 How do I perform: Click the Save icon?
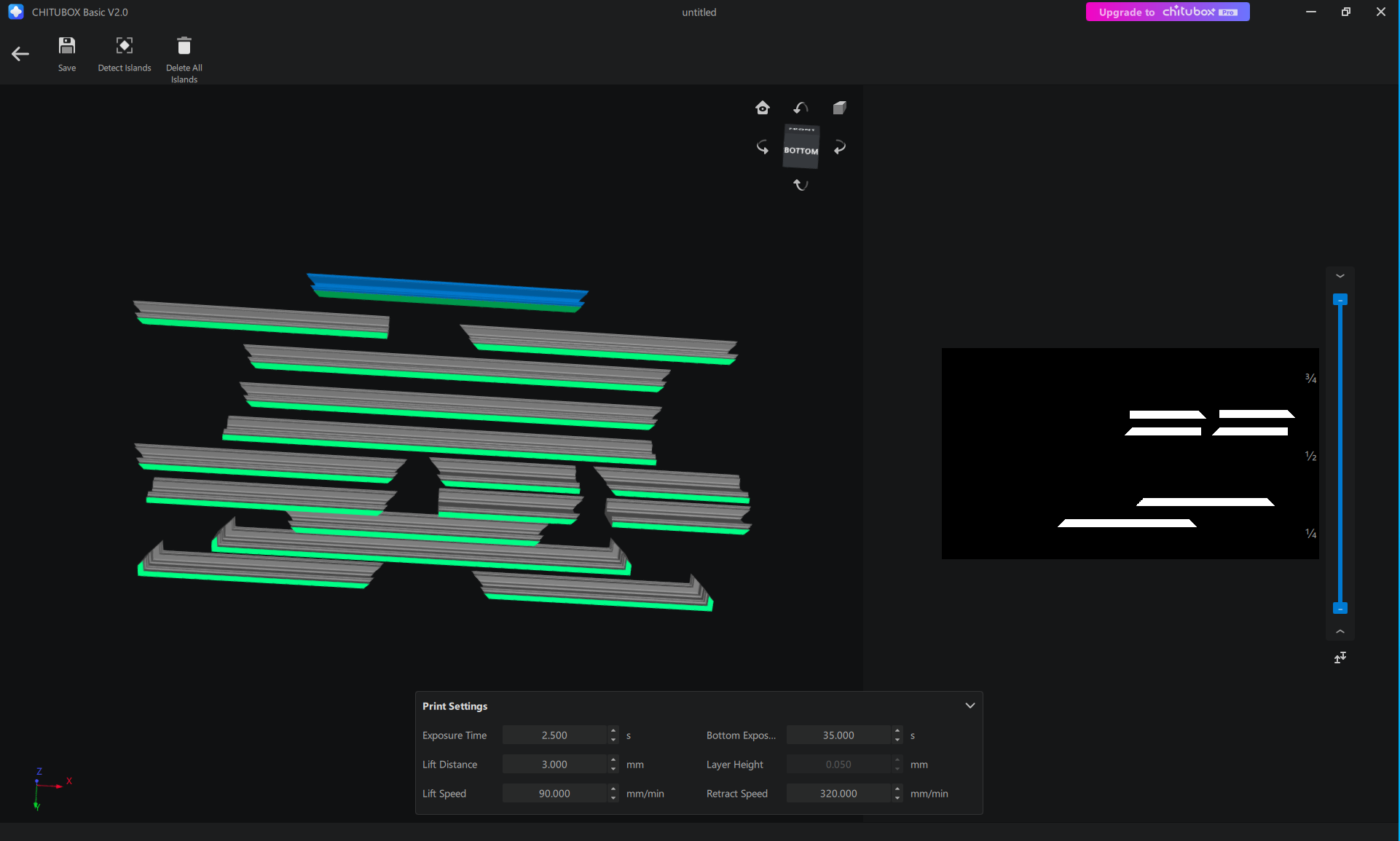(67, 47)
